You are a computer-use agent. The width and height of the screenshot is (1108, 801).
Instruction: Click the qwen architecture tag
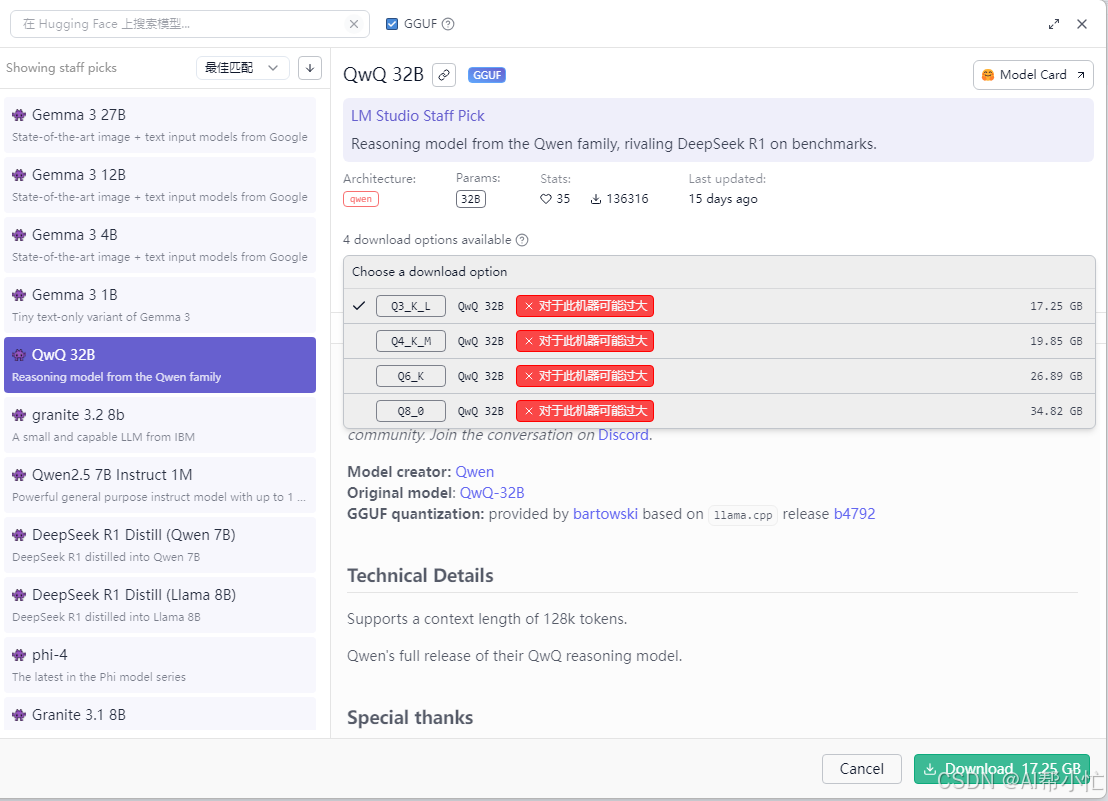click(361, 199)
